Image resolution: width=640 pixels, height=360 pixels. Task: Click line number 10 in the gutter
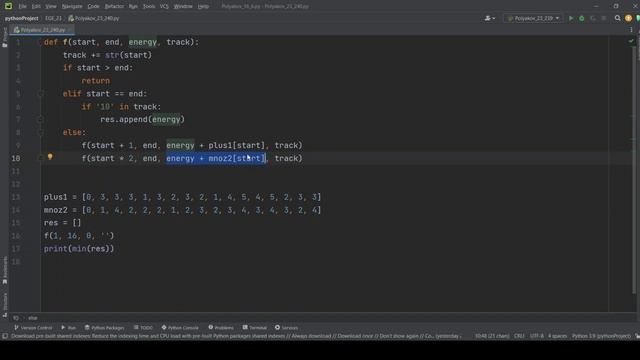[16, 158]
